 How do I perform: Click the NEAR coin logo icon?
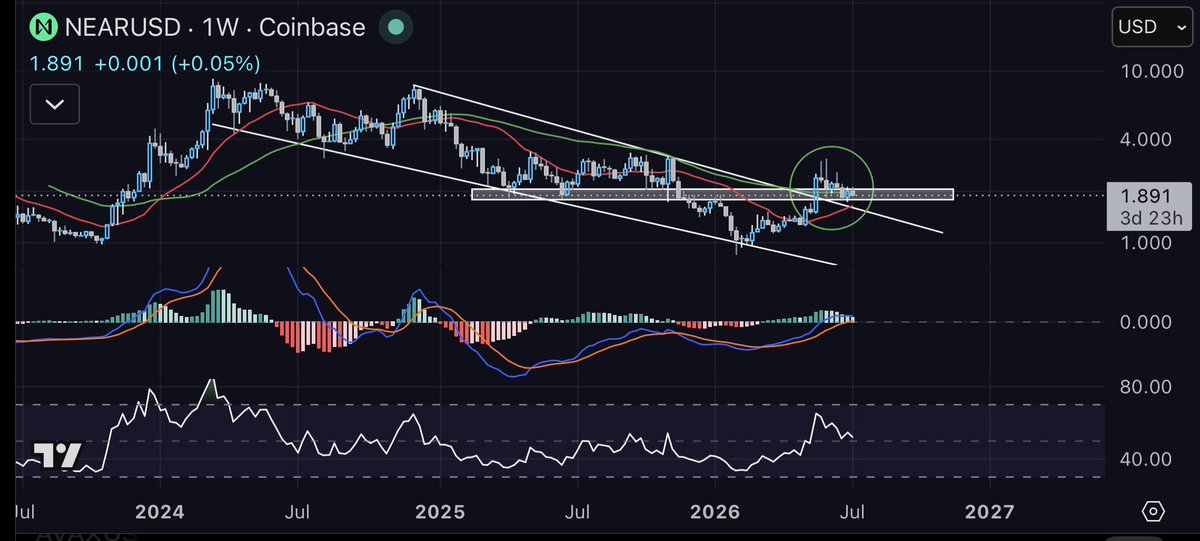pos(42,27)
